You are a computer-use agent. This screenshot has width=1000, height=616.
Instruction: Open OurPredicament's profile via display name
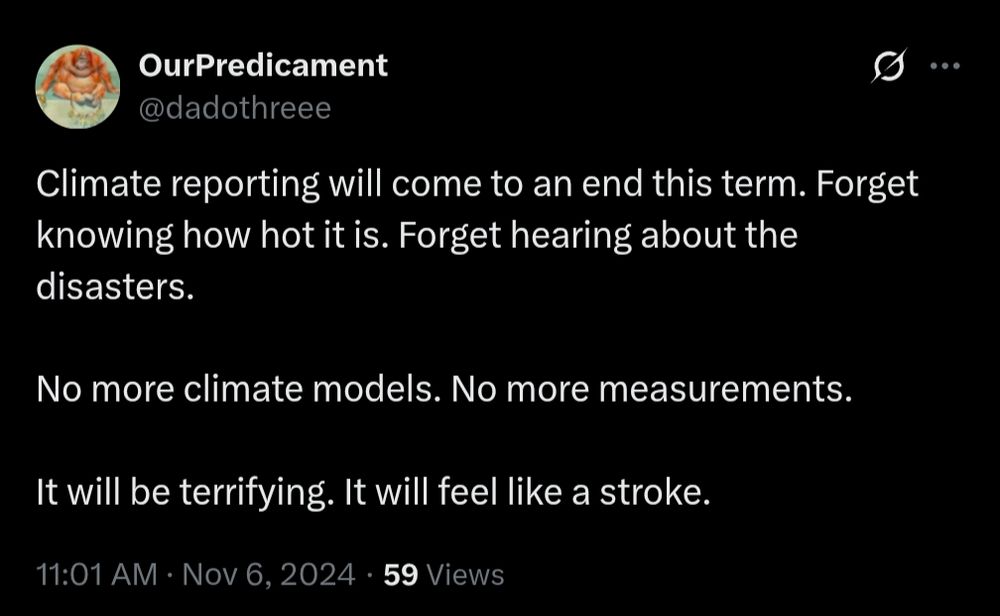[x=263, y=65]
